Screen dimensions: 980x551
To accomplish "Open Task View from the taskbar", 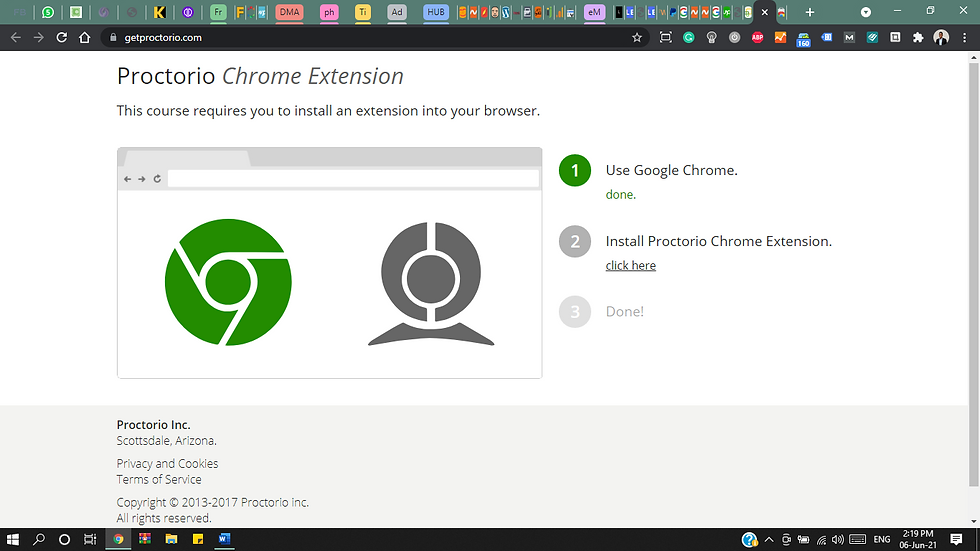I will 90,539.
